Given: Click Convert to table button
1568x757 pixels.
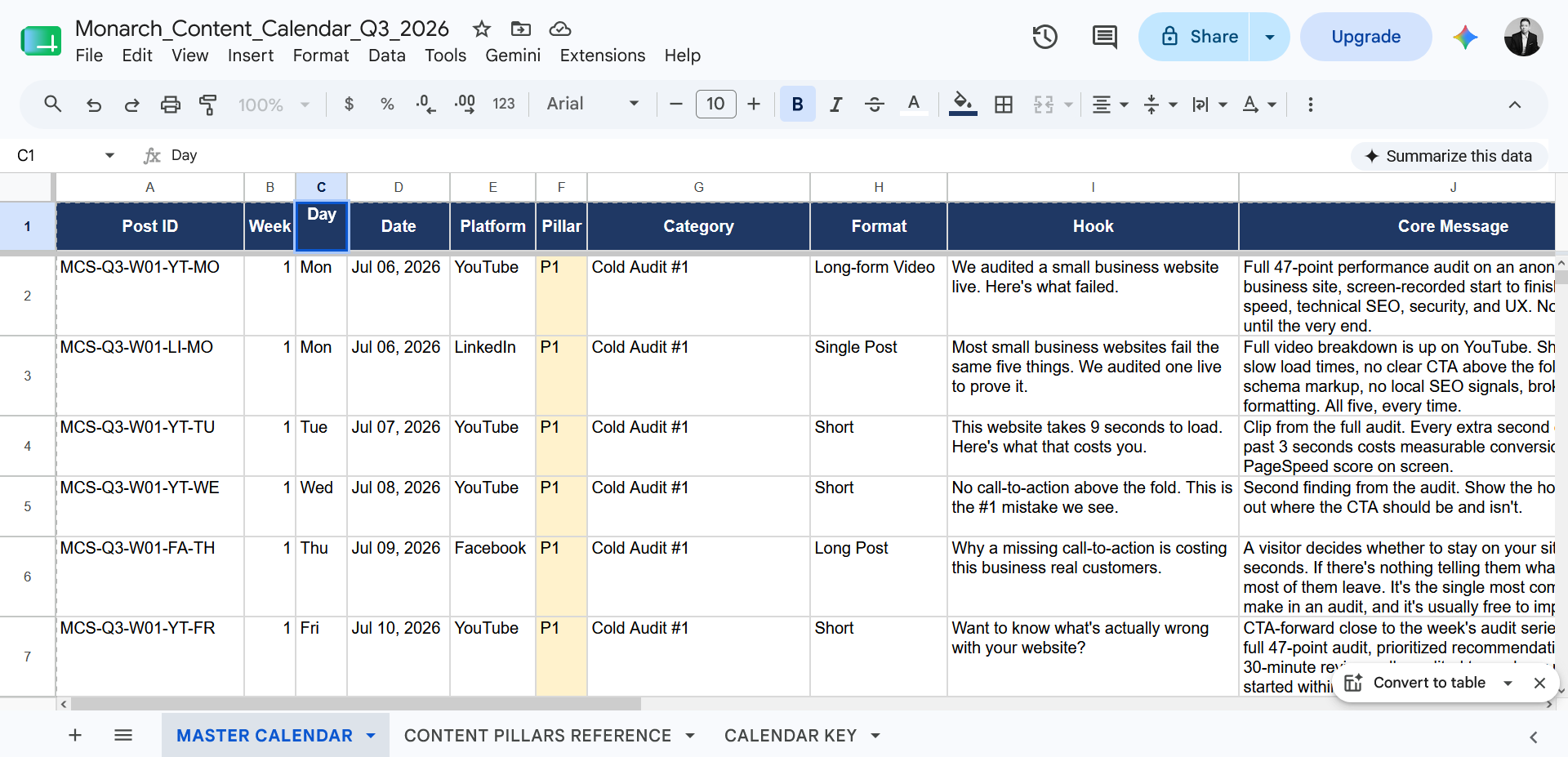Looking at the screenshot, I should [1415, 683].
